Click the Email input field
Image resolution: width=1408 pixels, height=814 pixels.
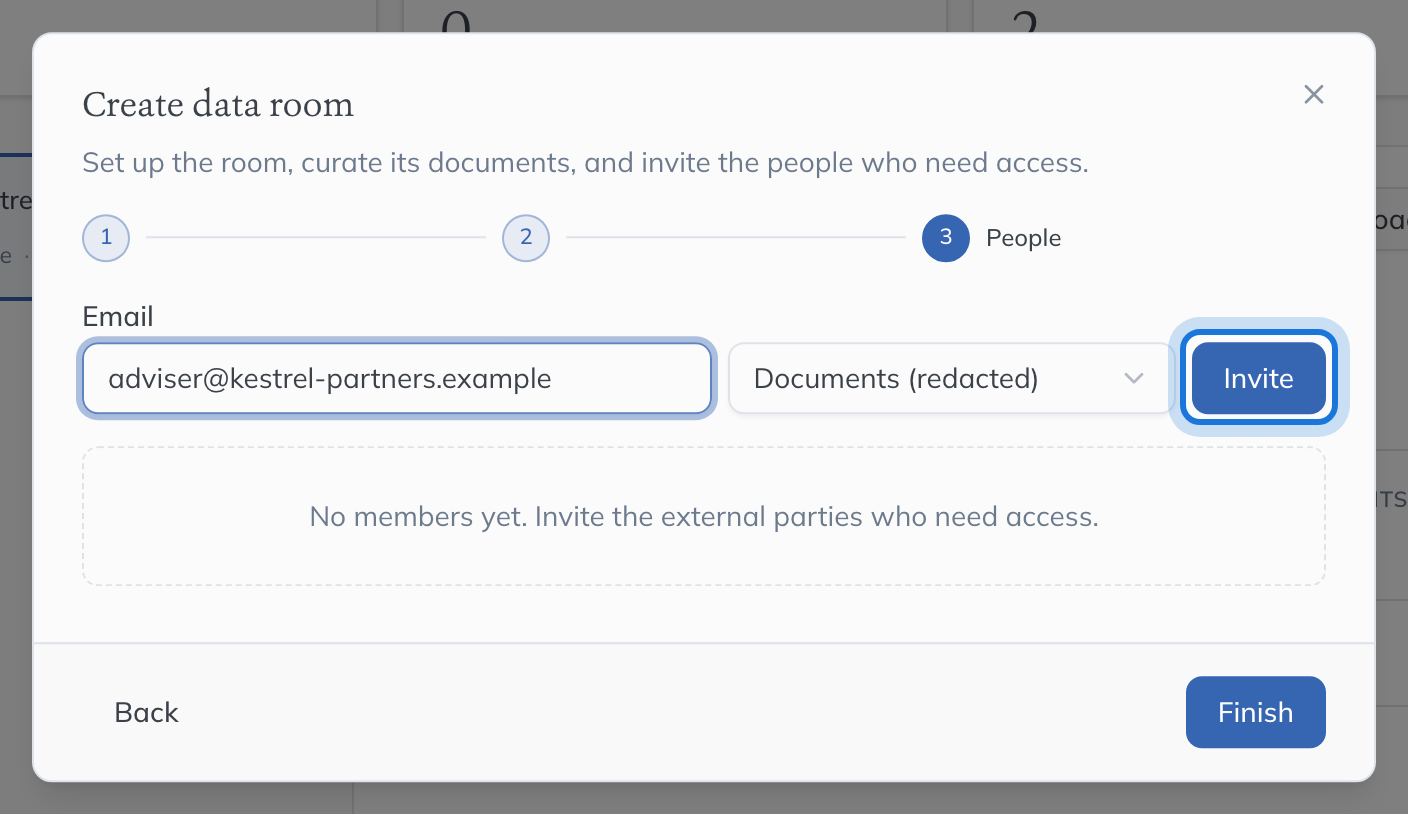tap(397, 379)
